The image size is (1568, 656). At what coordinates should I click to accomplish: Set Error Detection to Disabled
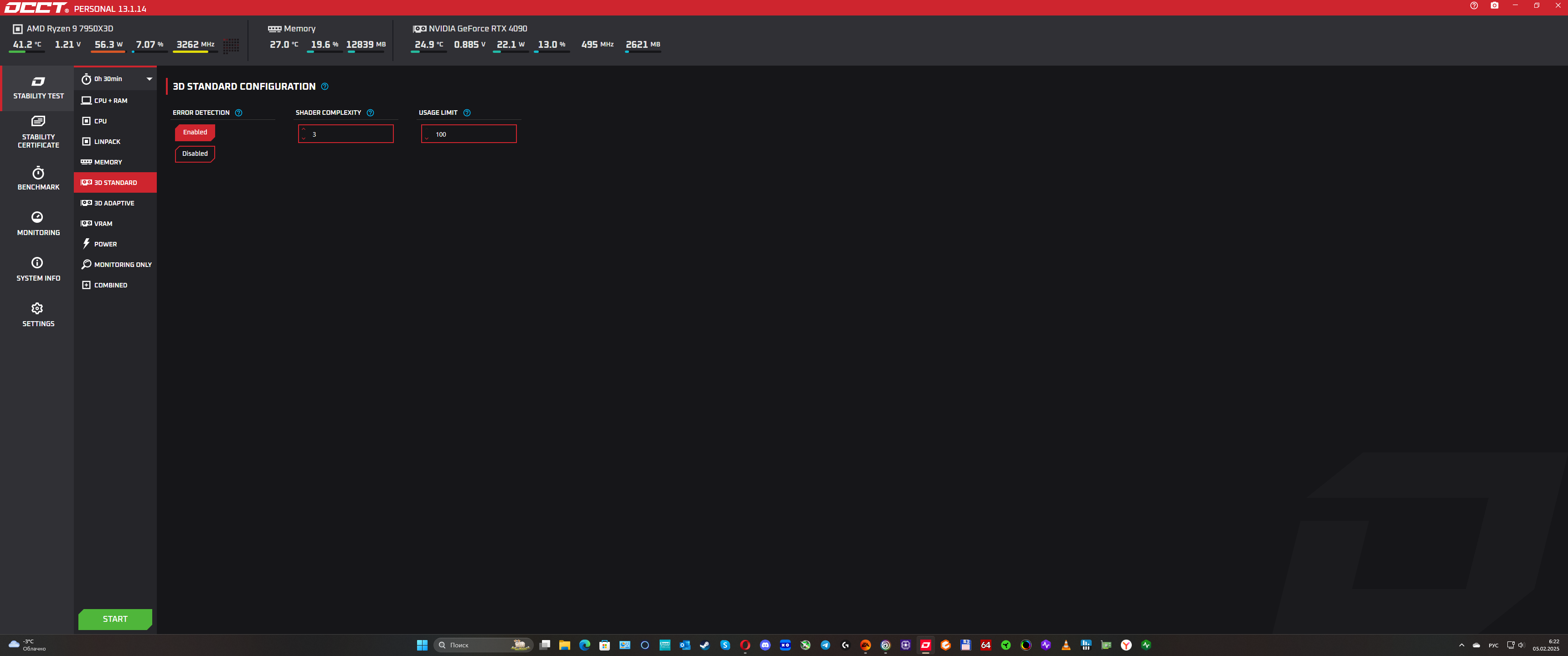195,154
